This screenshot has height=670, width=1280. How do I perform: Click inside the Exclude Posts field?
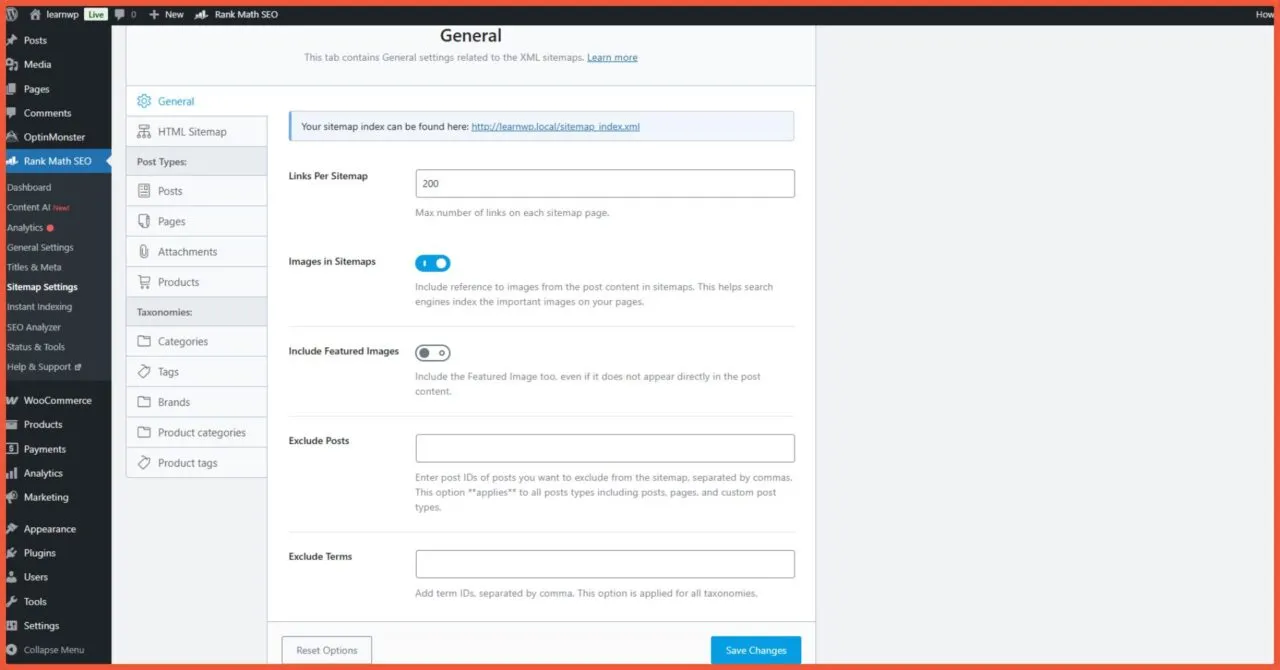604,447
